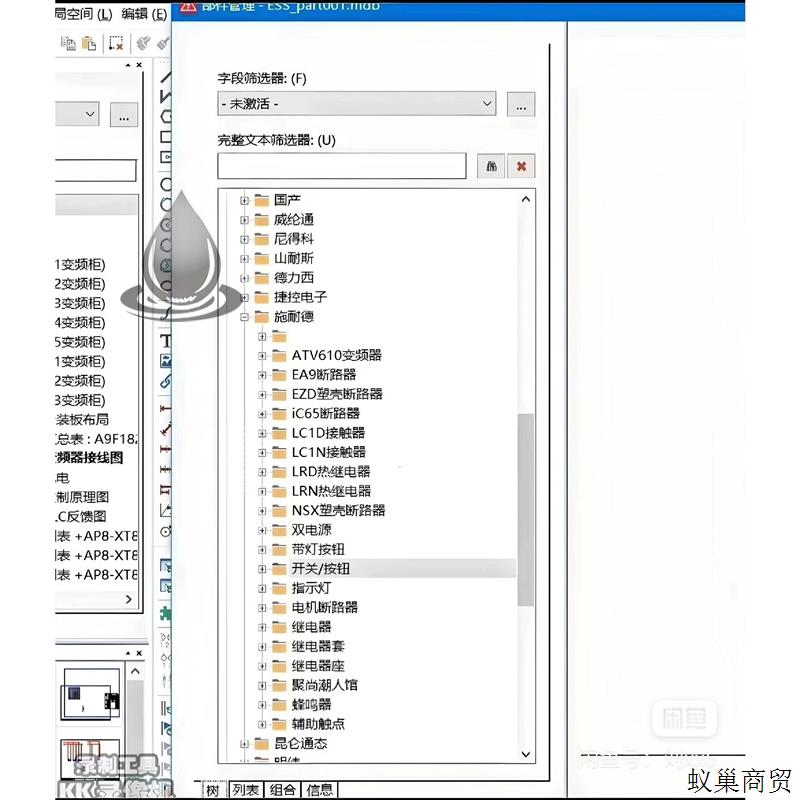Click the vertical scrollbar thumb of parts tree
The width and height of the screenshot is (800, 800).
click(x=526, y=509)
